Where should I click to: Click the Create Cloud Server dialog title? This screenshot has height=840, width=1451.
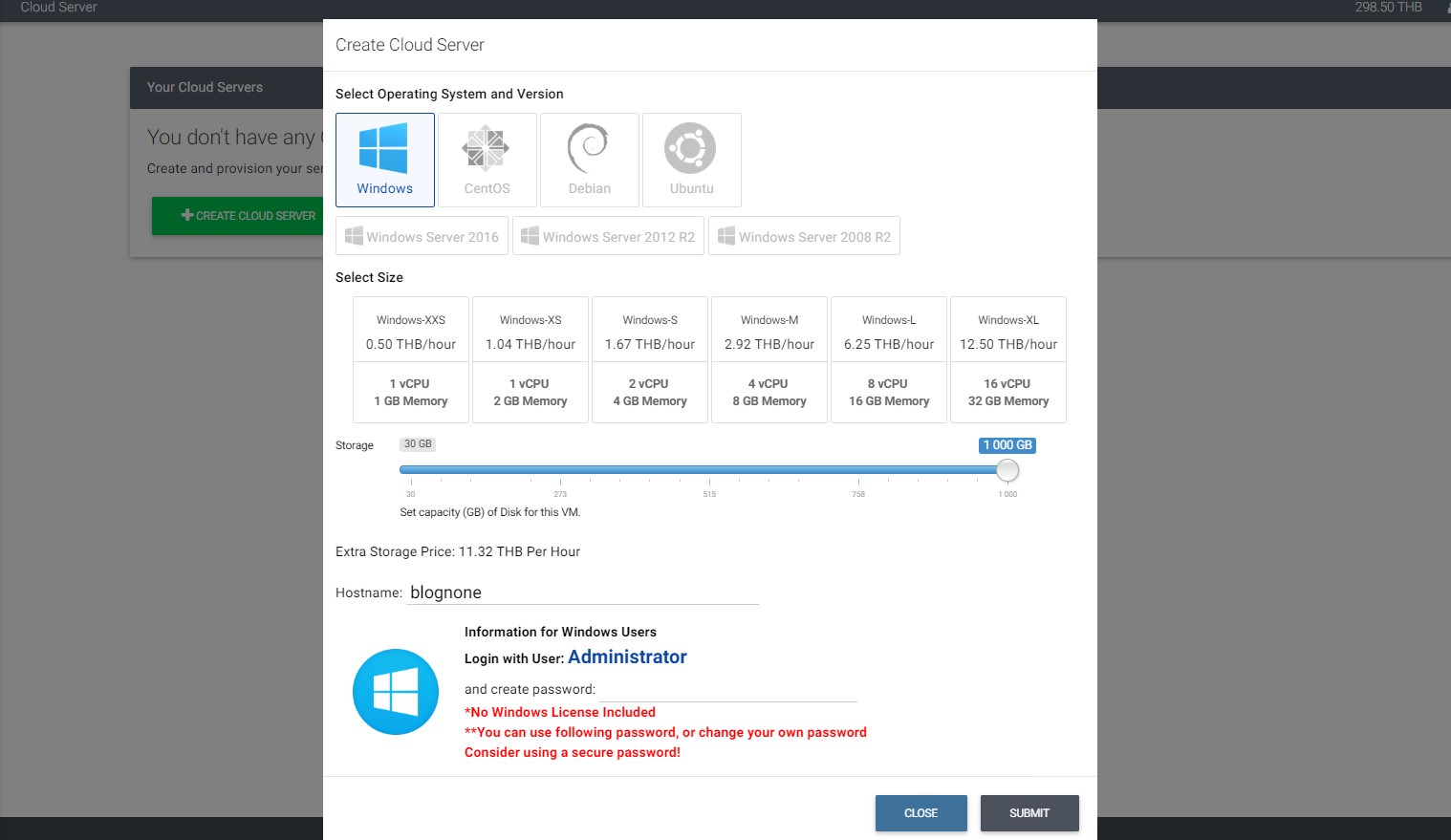[410, 45]
